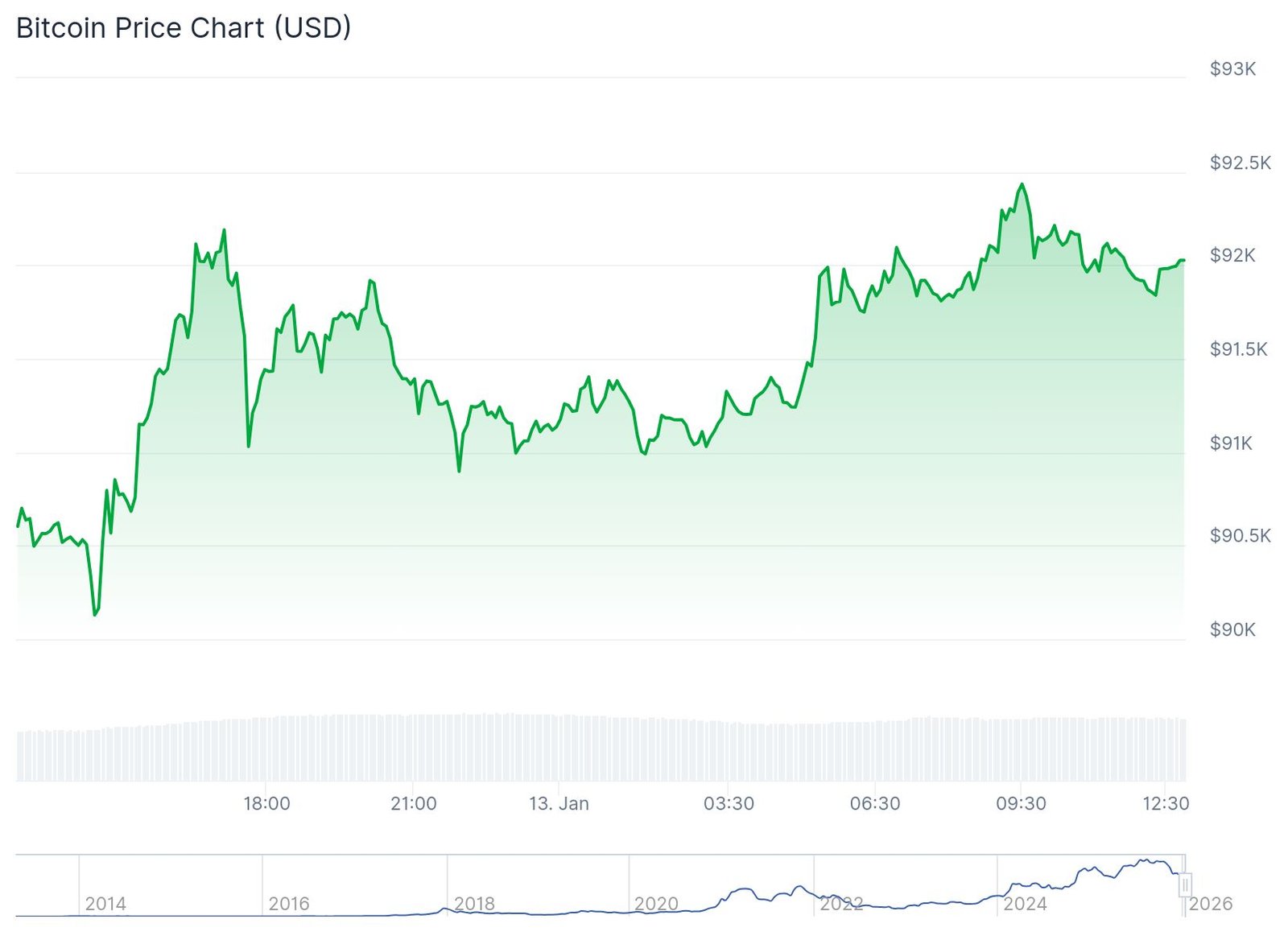Click the 2014 label in the navigator
Screen dimensions: 1288x940
105,904
